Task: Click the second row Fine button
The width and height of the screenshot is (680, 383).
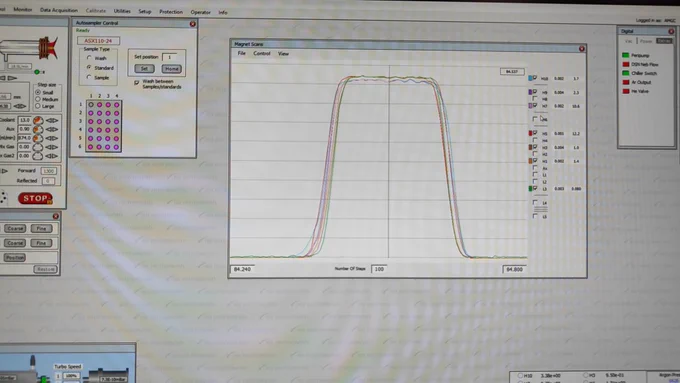Action: click(41, 243)
